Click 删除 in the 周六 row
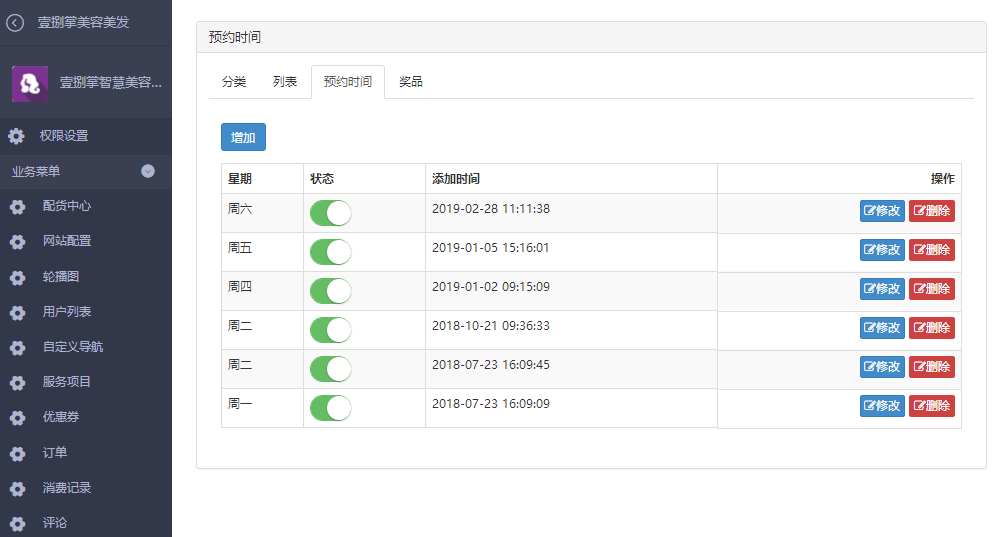 click(932, 211)
